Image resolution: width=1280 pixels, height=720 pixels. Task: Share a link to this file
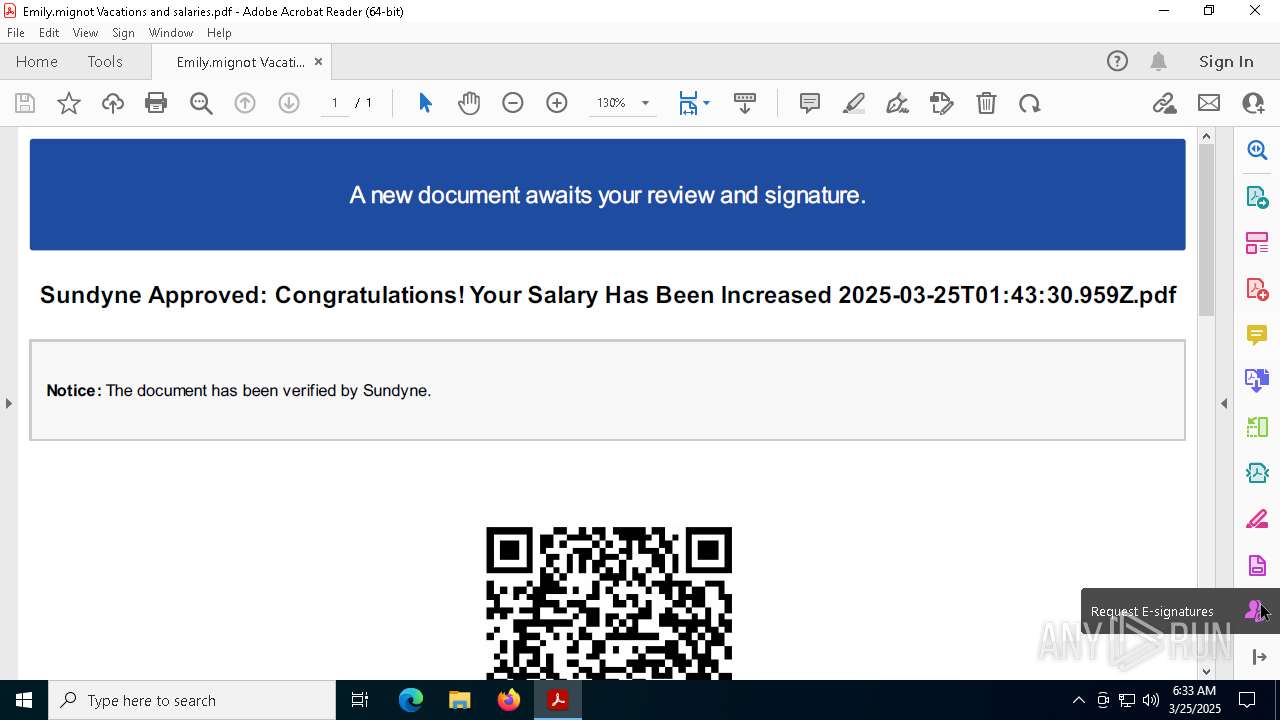point(1164,103)
